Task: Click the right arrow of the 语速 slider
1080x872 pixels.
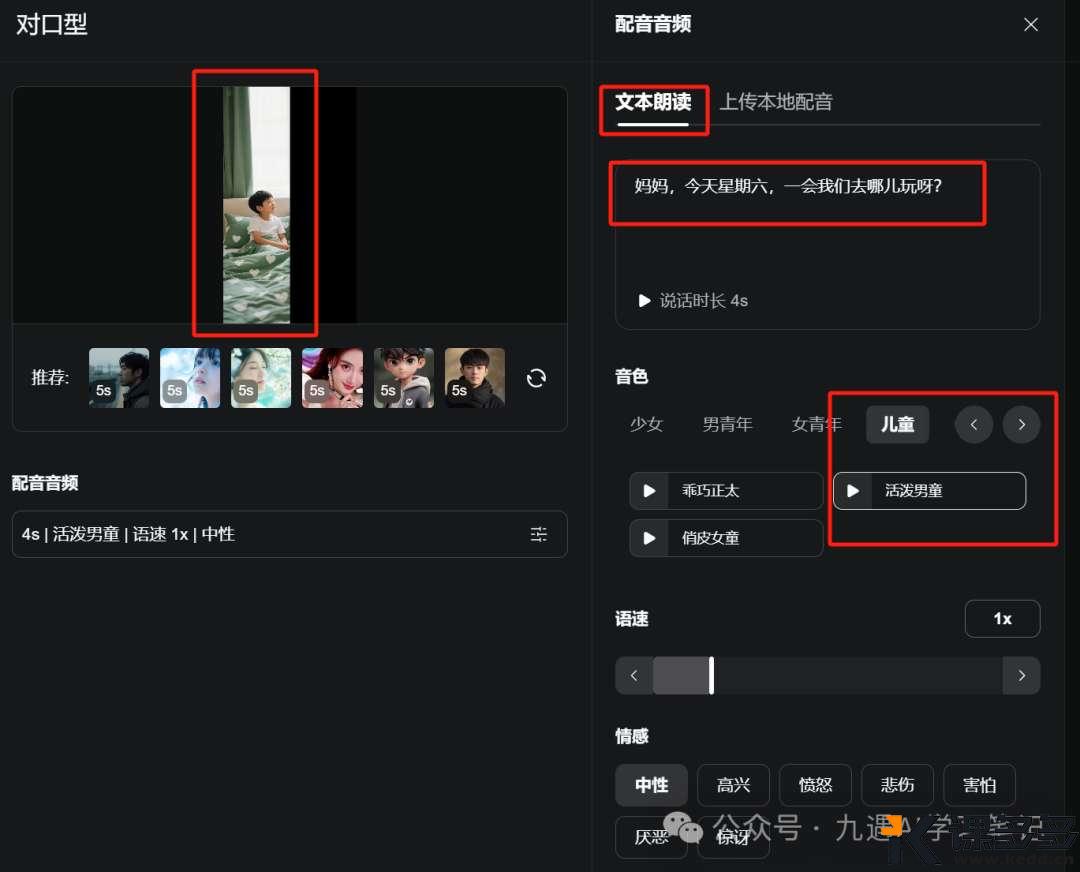Action: click(x=1021, y=675)
